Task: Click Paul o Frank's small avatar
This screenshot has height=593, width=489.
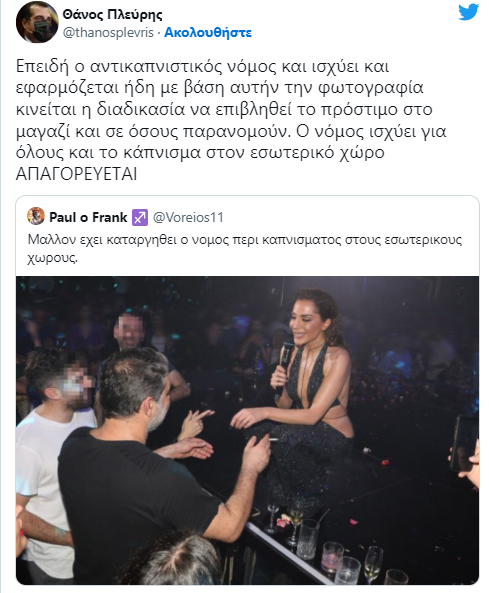Action: click(36, 217)
